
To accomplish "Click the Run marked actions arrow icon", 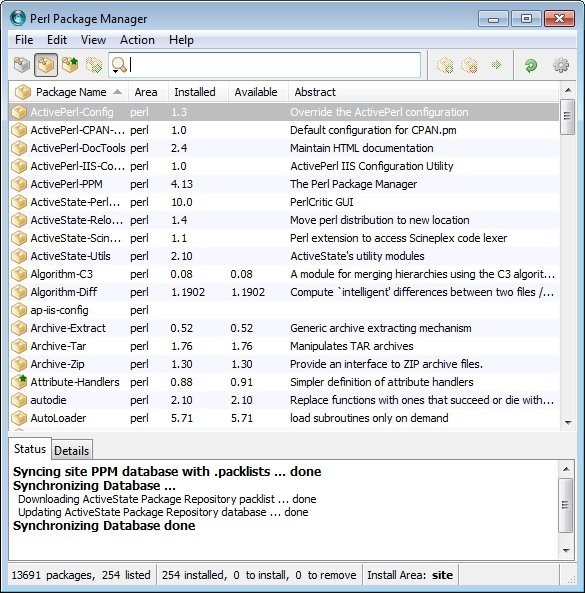I will pos(496,65).
